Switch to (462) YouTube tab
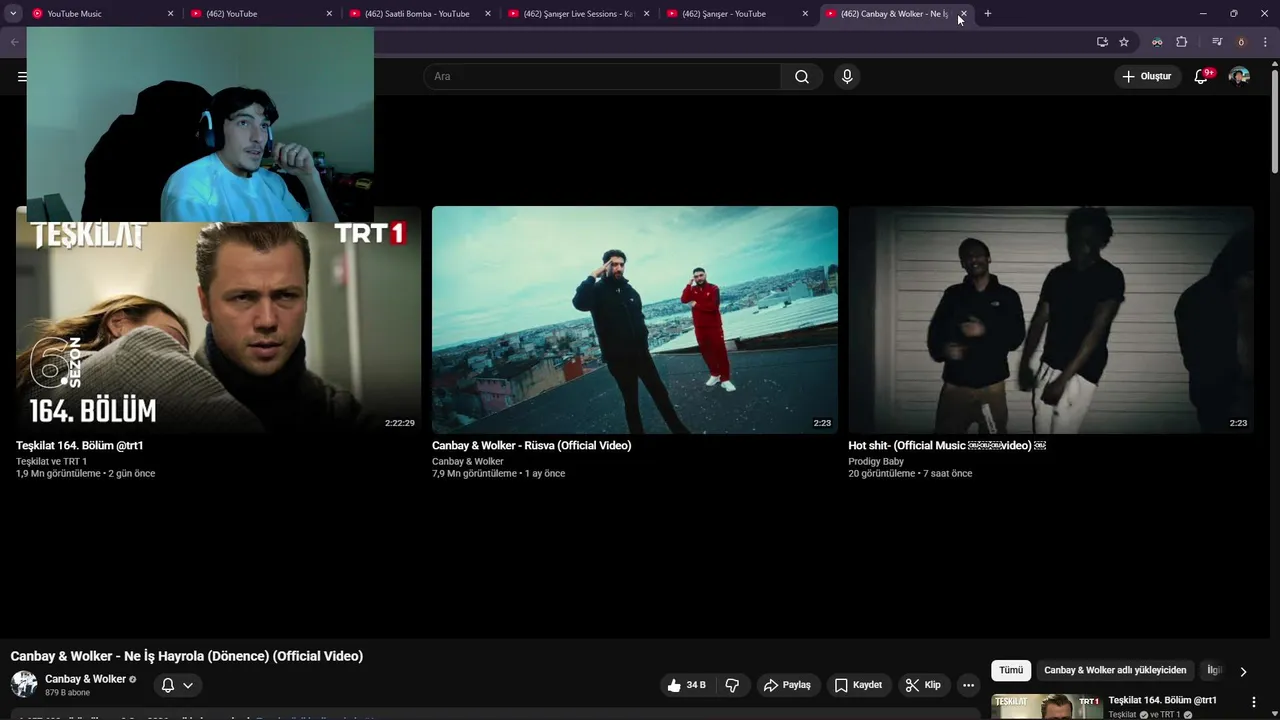 click(x=260, y=14)
